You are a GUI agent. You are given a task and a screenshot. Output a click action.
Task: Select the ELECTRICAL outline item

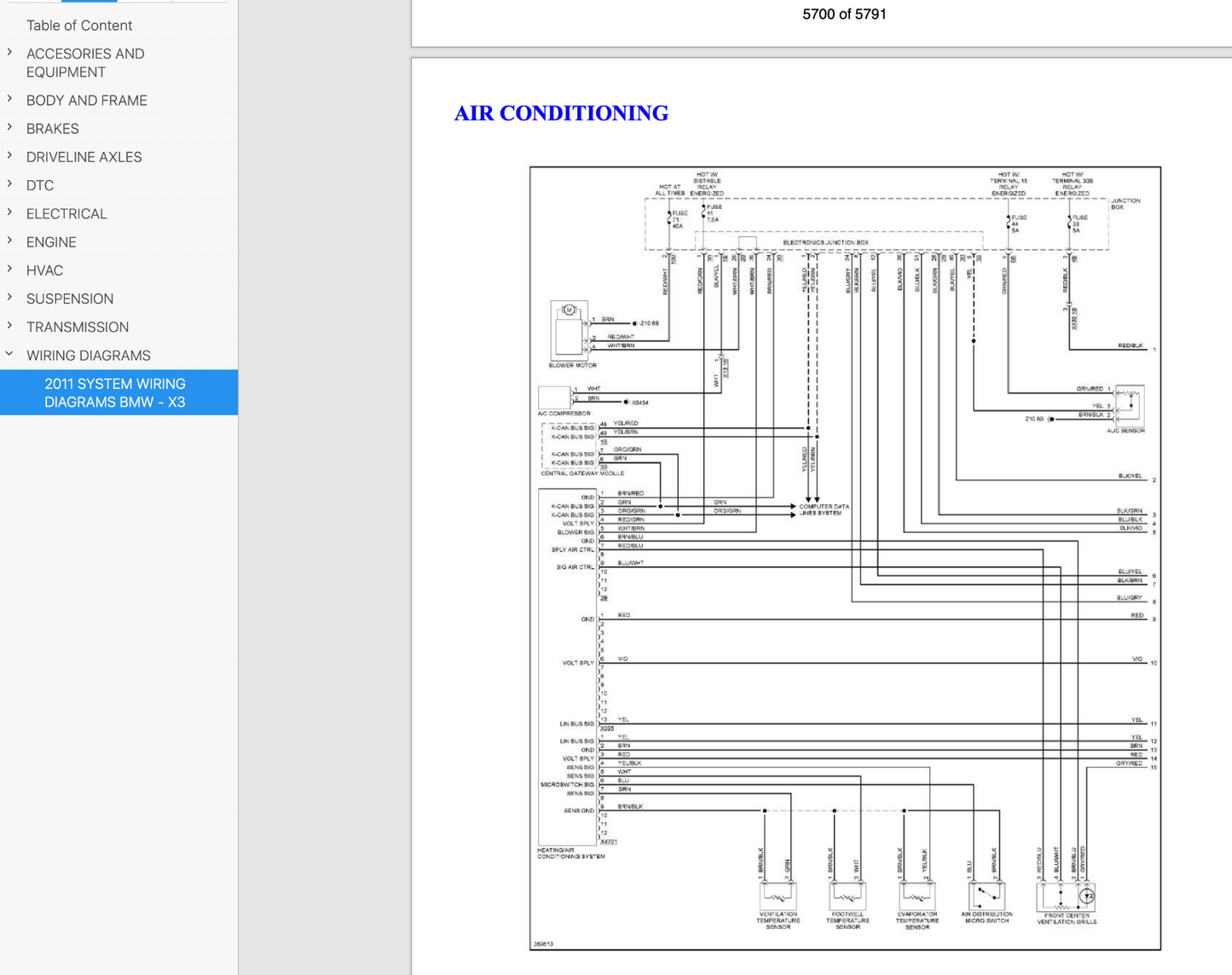coord(67,213)
